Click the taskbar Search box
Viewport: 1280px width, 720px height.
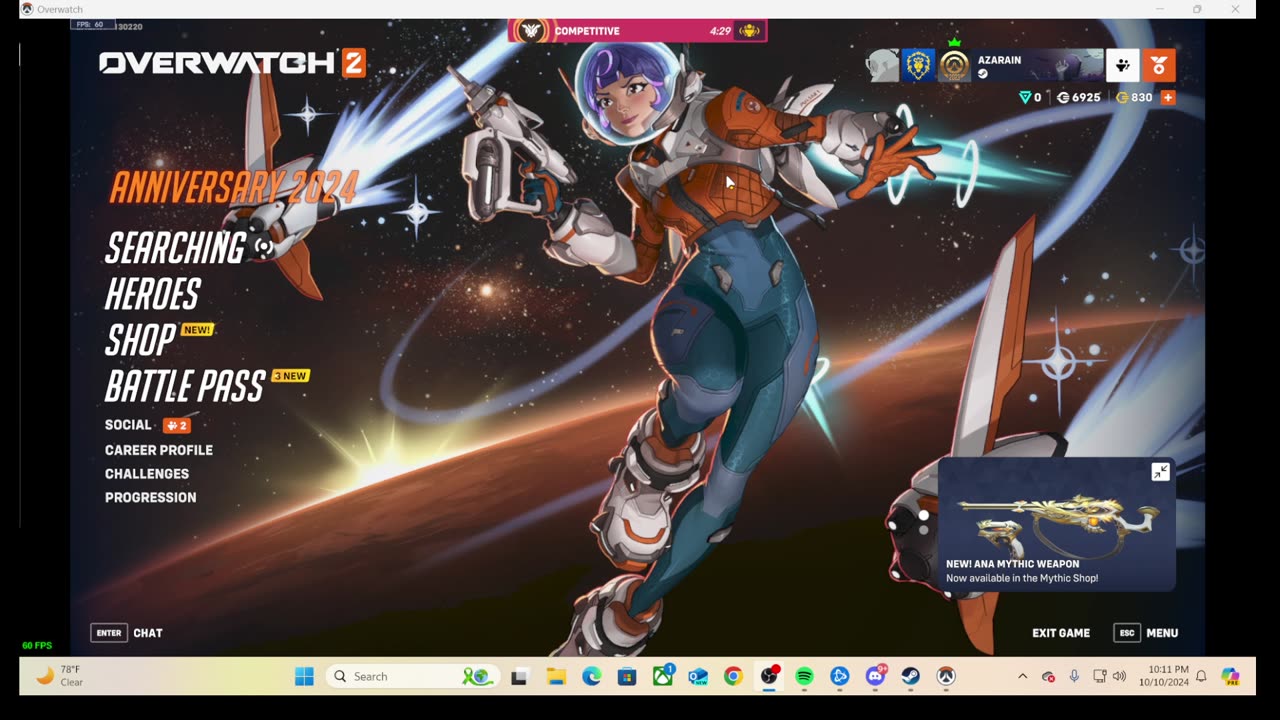412,677
